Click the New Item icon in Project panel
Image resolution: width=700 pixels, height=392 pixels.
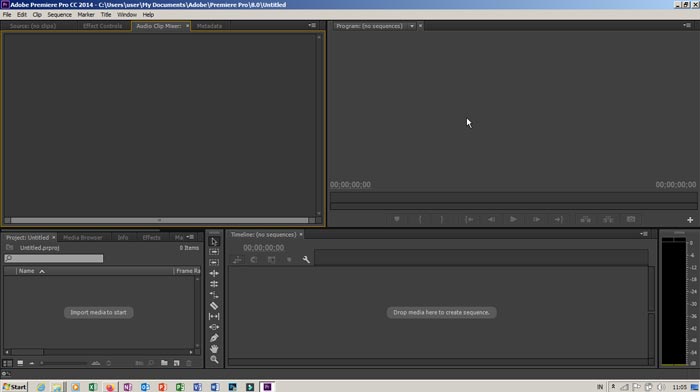[177, 363]
